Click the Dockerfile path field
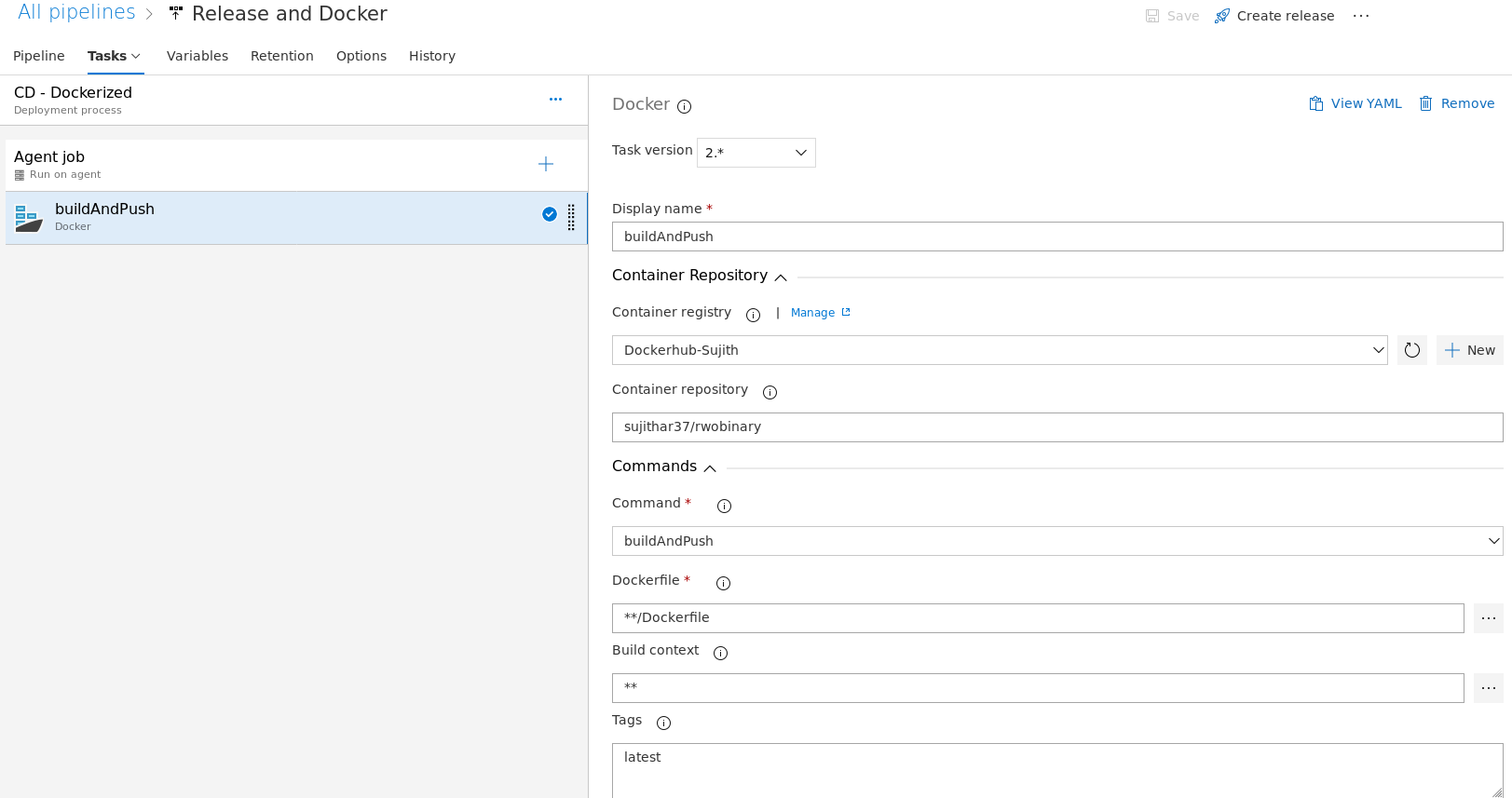The height and width of the screenshot is (798, 1512). coord(1038,618)
